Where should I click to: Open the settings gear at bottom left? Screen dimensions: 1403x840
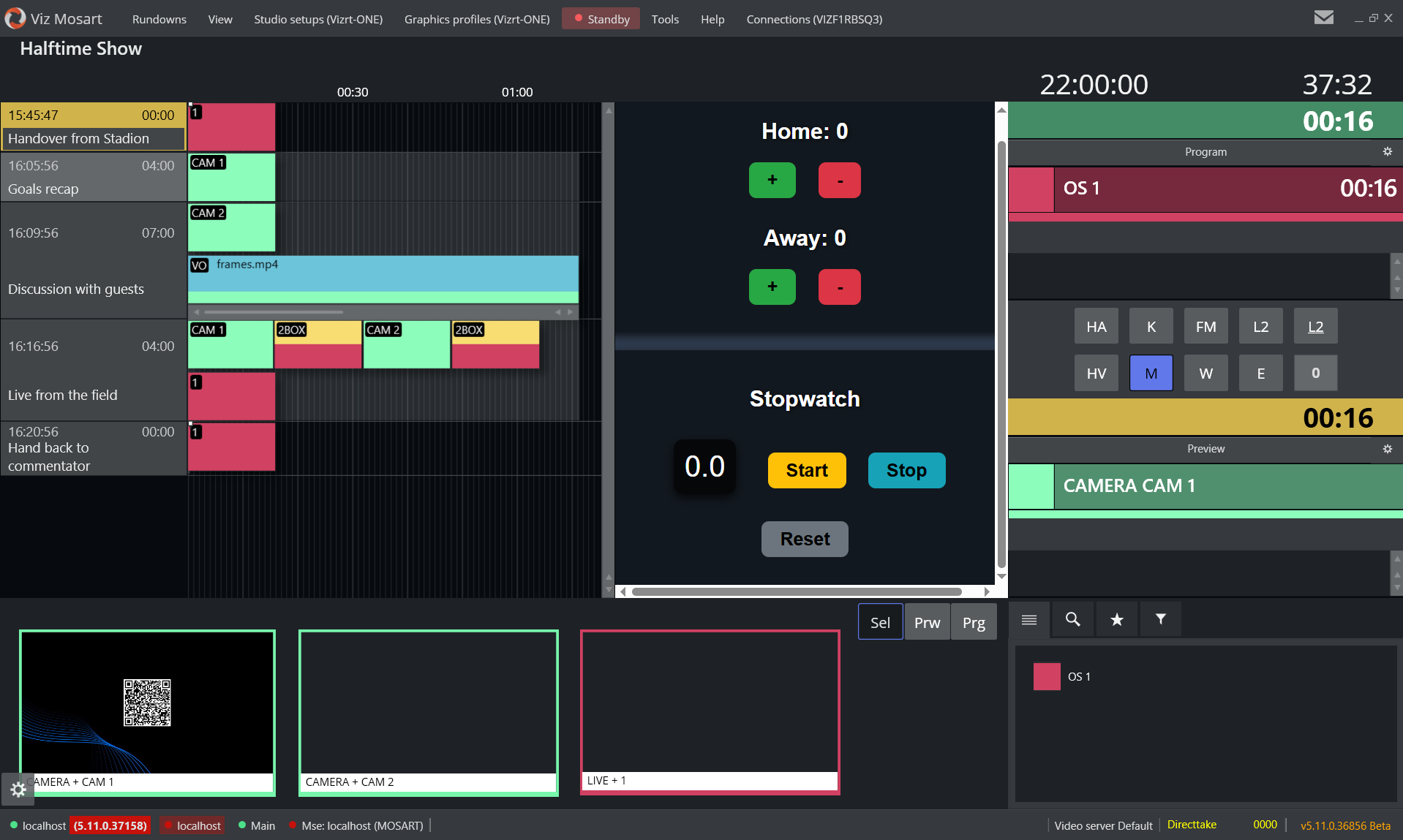pyautogui.click(x=18, y=790)
